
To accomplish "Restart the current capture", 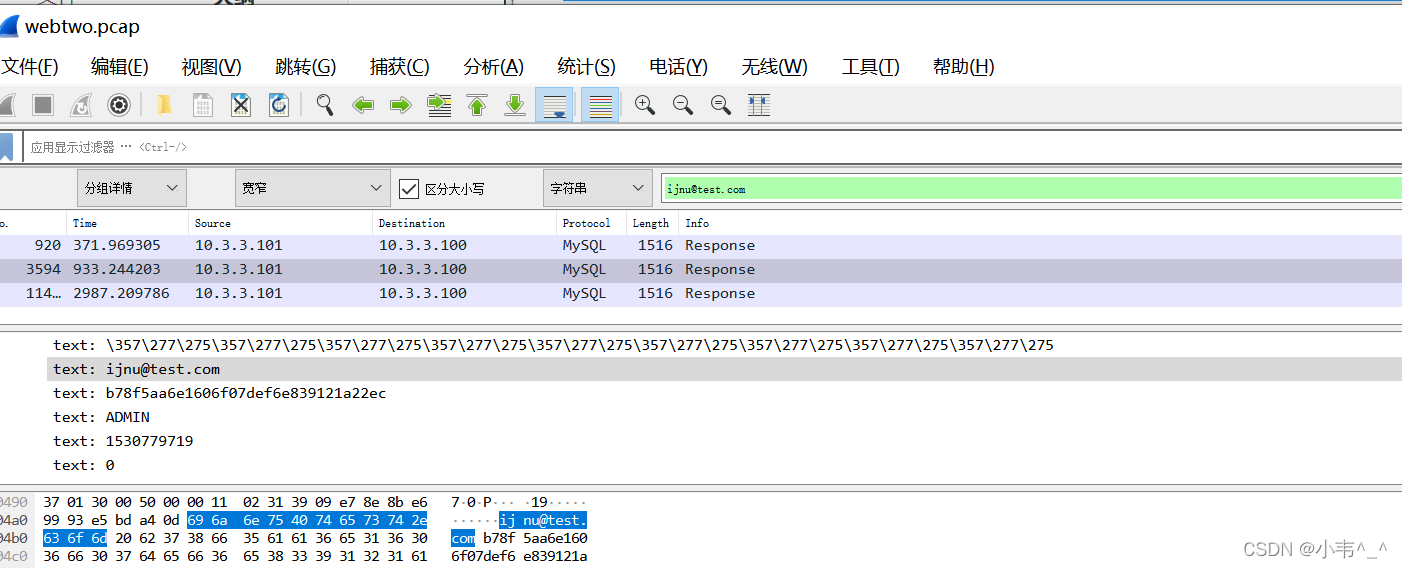I will (x=81, y=105).
